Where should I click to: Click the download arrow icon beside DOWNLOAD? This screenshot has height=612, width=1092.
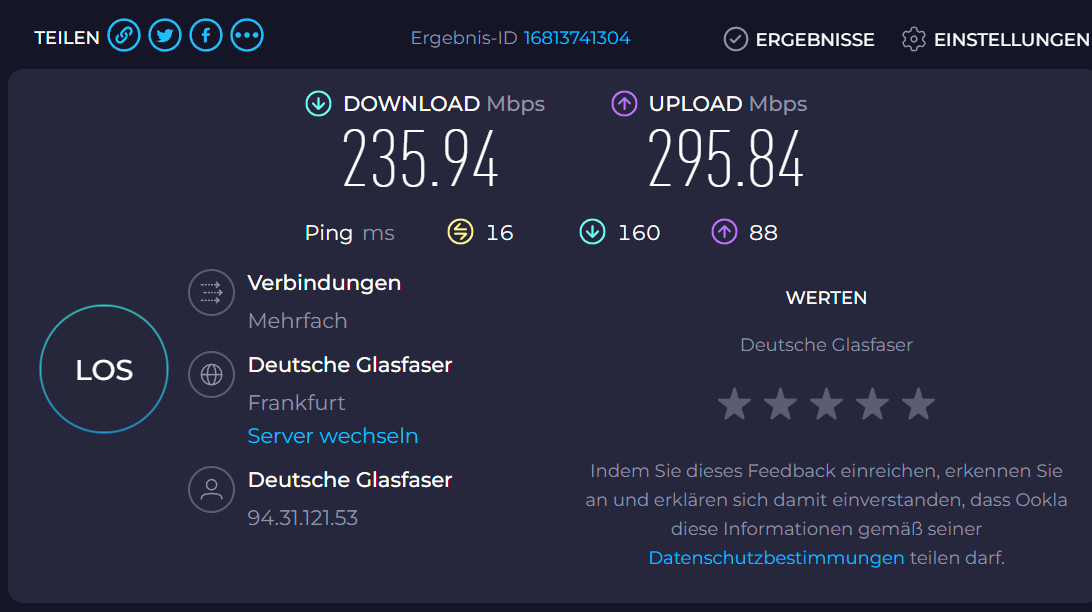pyautogui.click(x=318, y=104)
